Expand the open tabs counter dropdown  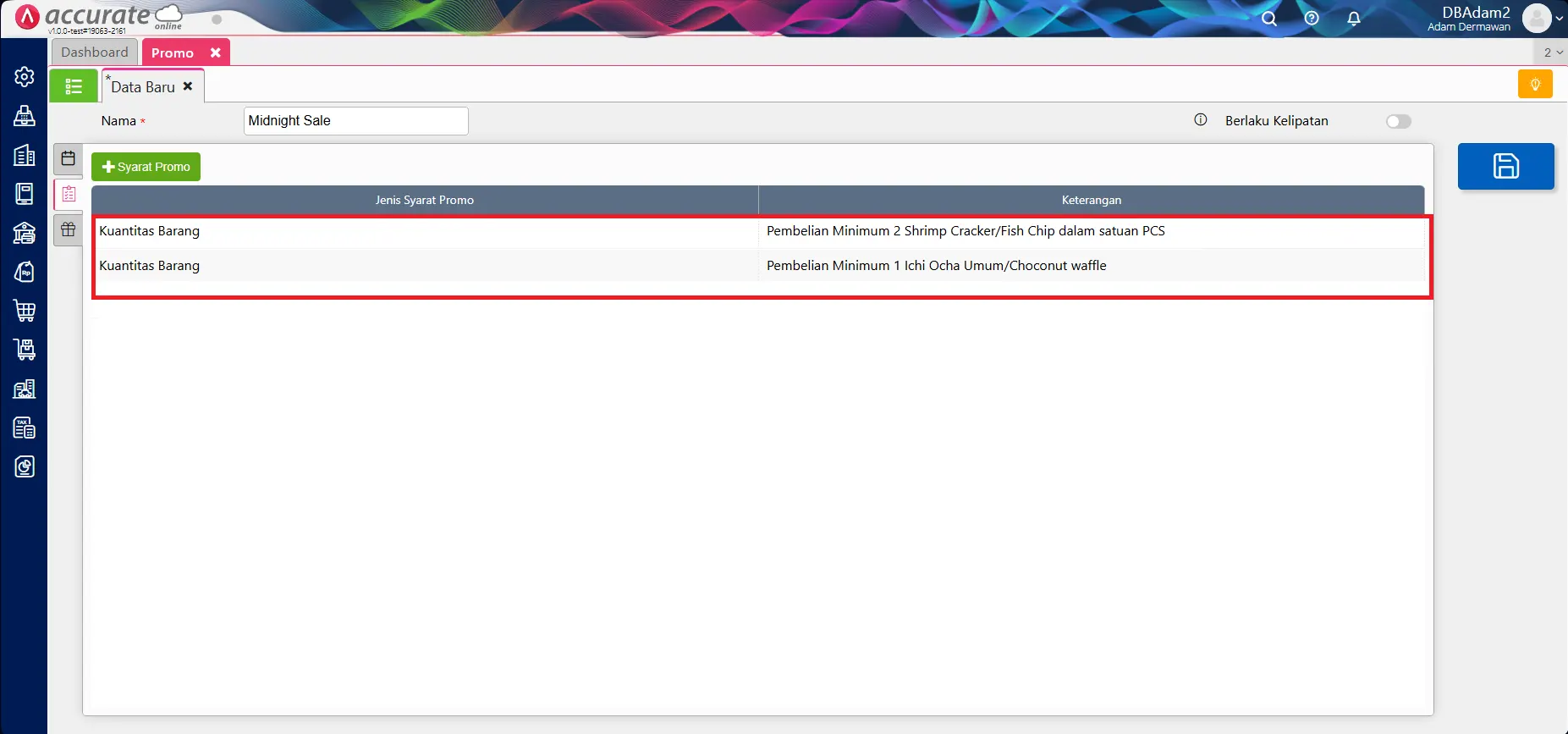click(x=1553, y=52)
